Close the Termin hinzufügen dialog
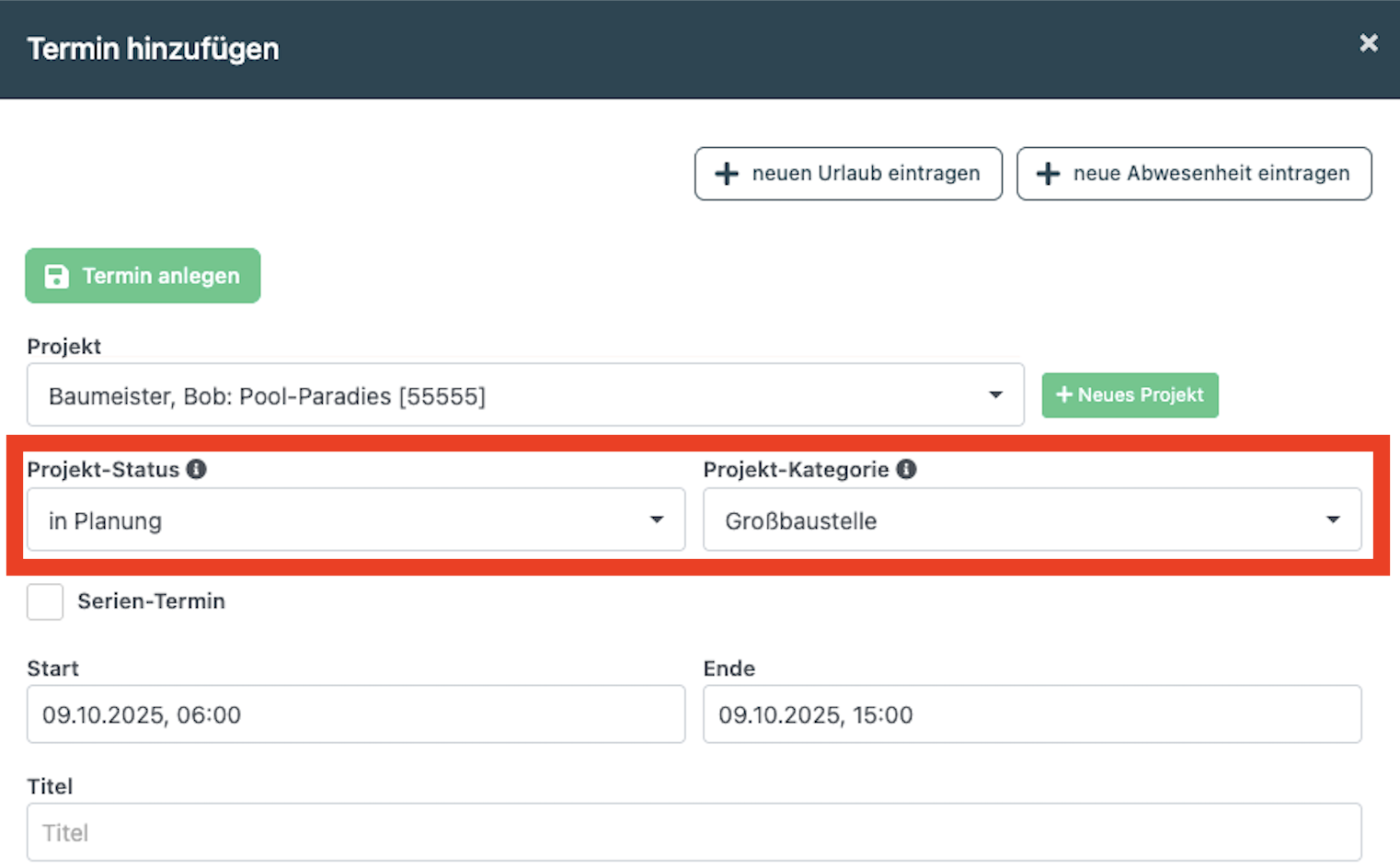1400x868 pixels. [x=1368, y=43]
